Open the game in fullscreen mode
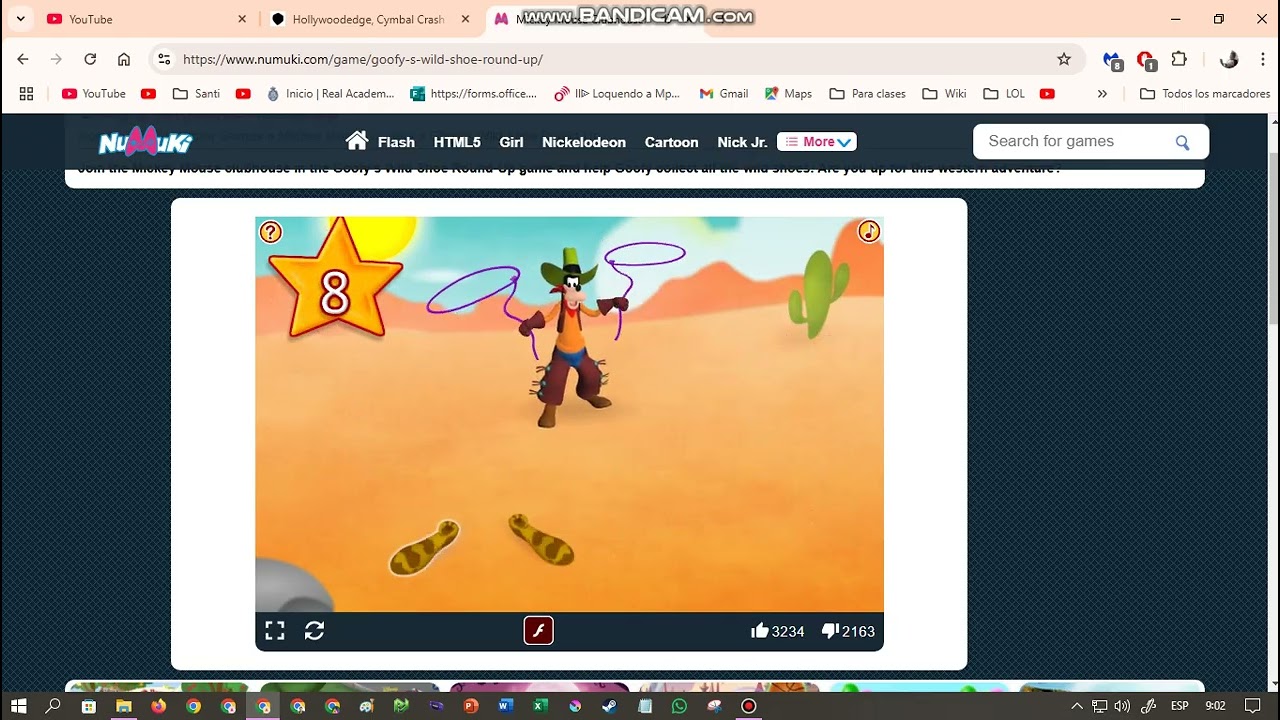Screen dimensions: 1280x720 point(275,631)
